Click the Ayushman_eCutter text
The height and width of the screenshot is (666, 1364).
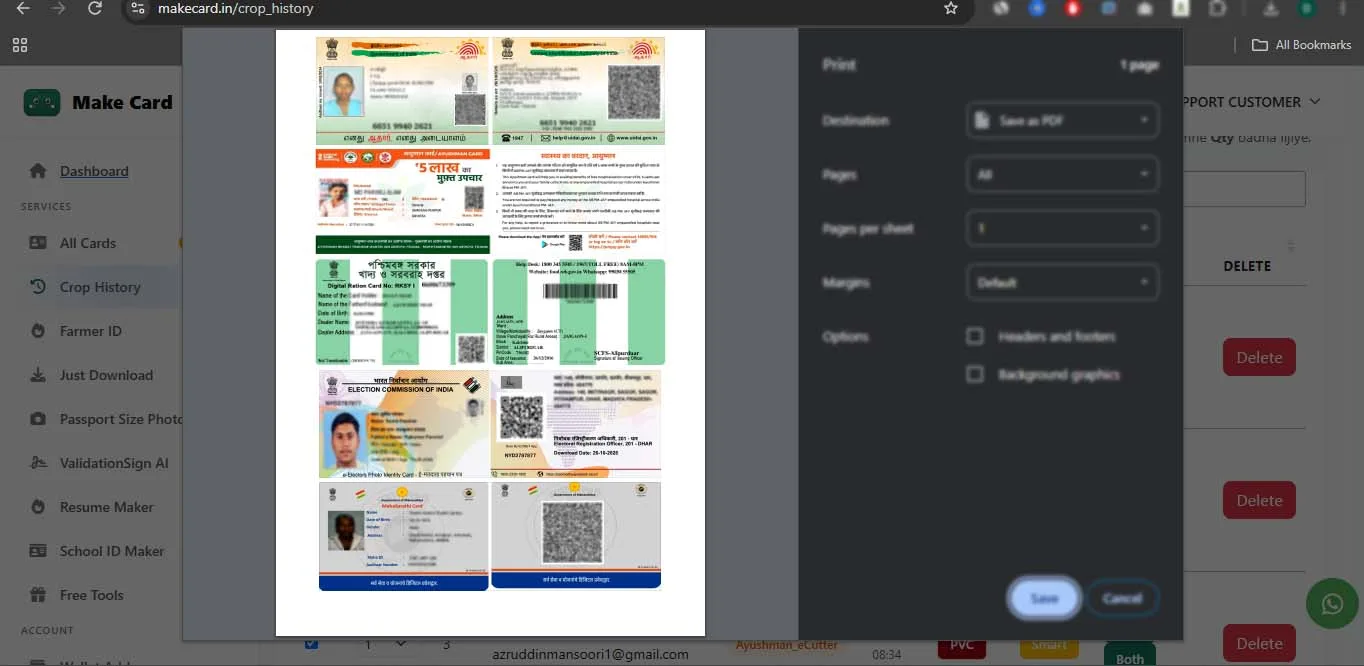coord(787,645)
